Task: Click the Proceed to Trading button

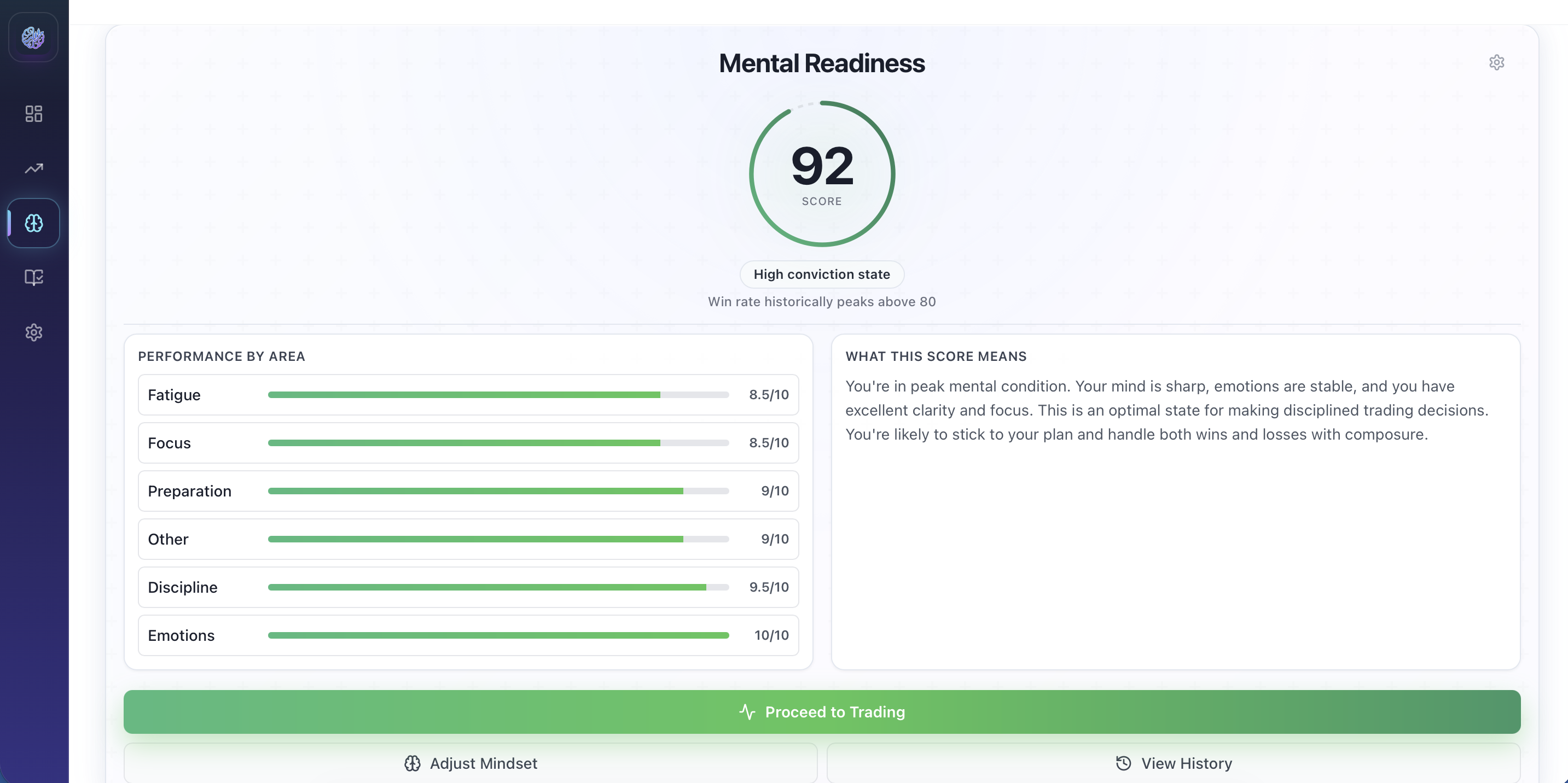Action: point(822,712)
